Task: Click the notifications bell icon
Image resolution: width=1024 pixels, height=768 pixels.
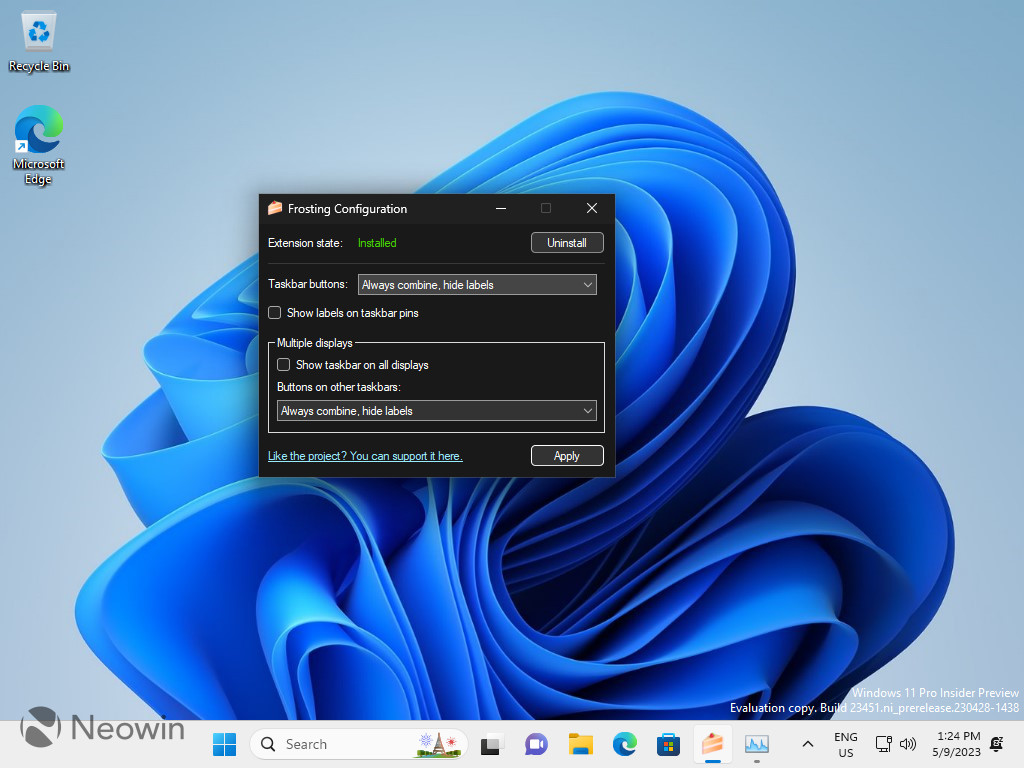Action: coord(996,744)
